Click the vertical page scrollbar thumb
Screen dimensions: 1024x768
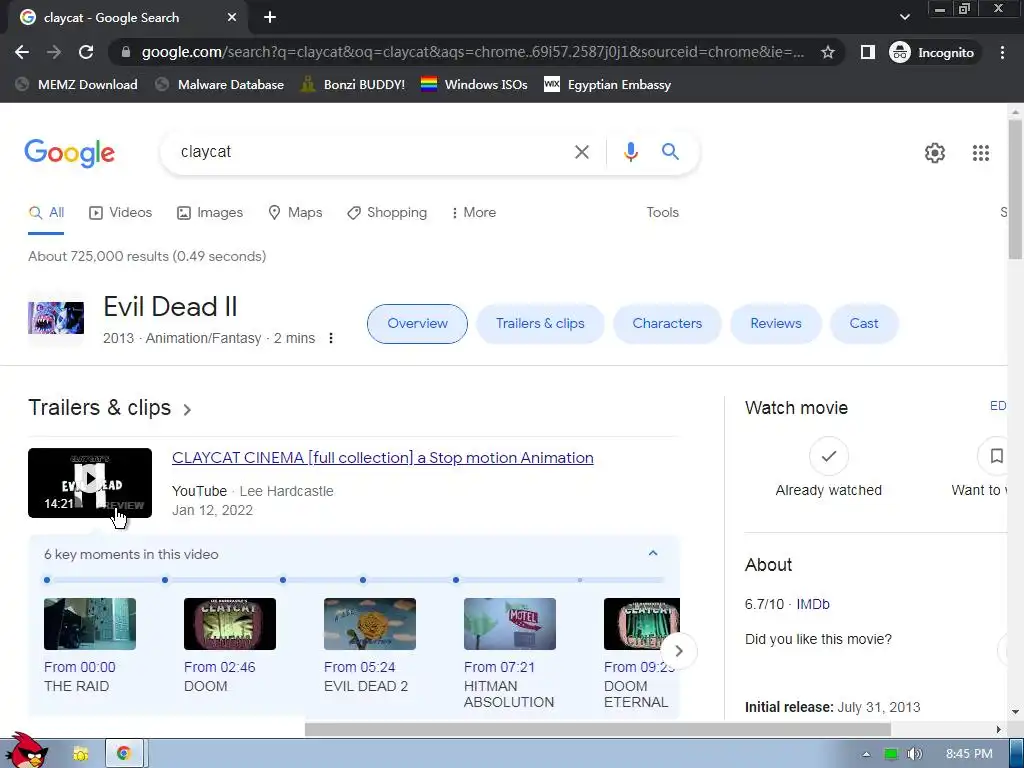[1015, 189]
